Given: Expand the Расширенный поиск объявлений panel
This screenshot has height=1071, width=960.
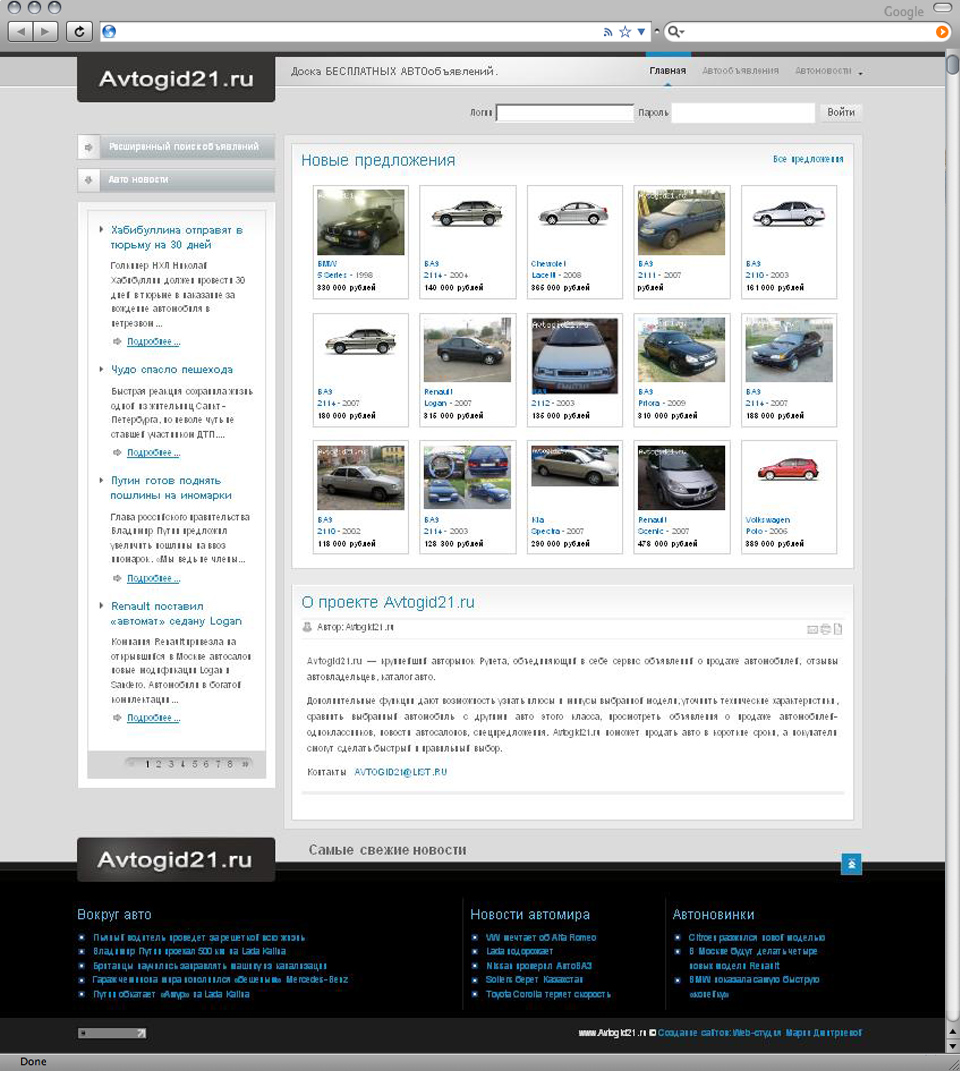Looking at the screenshot, I should pos(176,147).
